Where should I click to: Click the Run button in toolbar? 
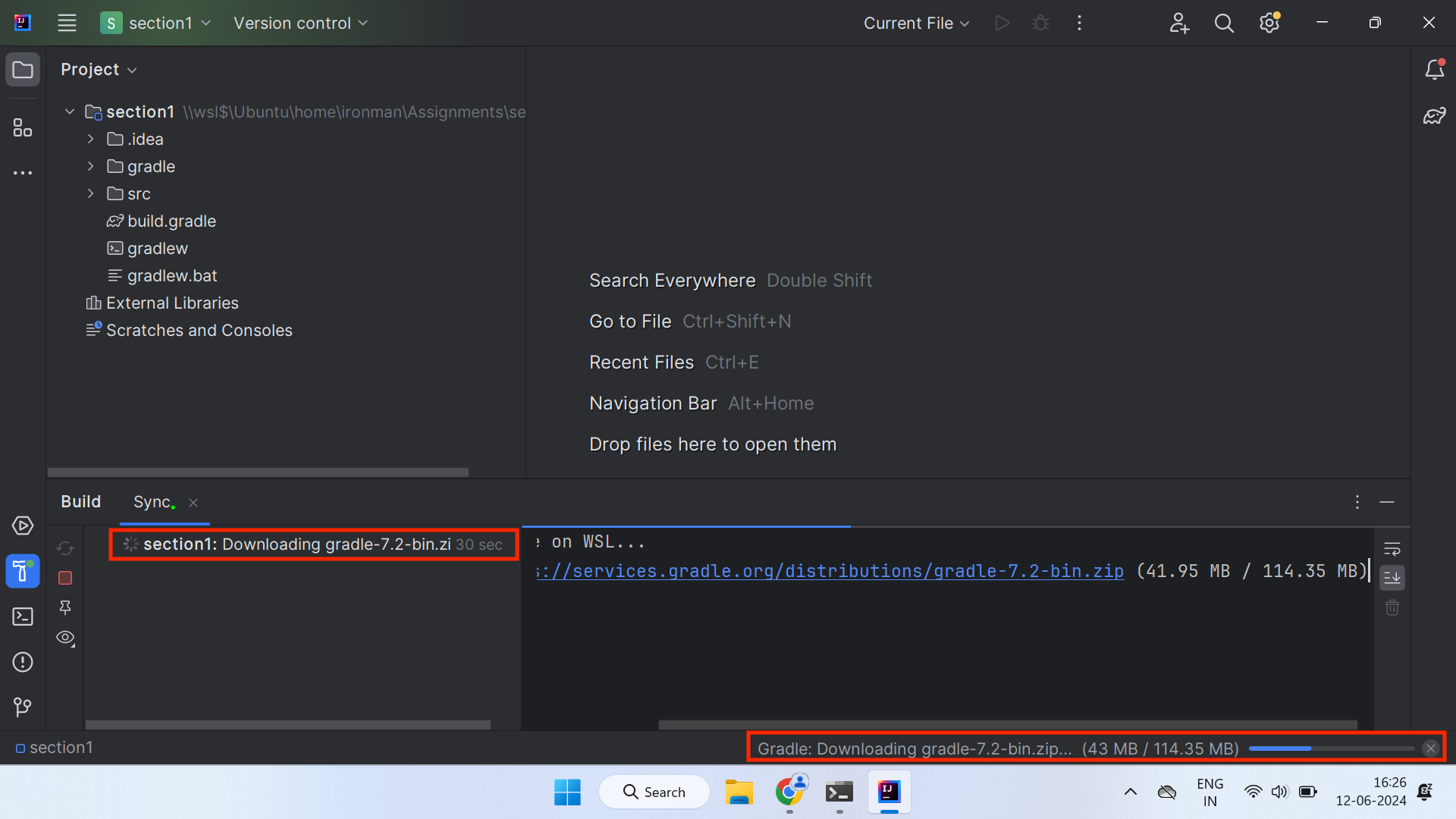[x=1003, y=23]
